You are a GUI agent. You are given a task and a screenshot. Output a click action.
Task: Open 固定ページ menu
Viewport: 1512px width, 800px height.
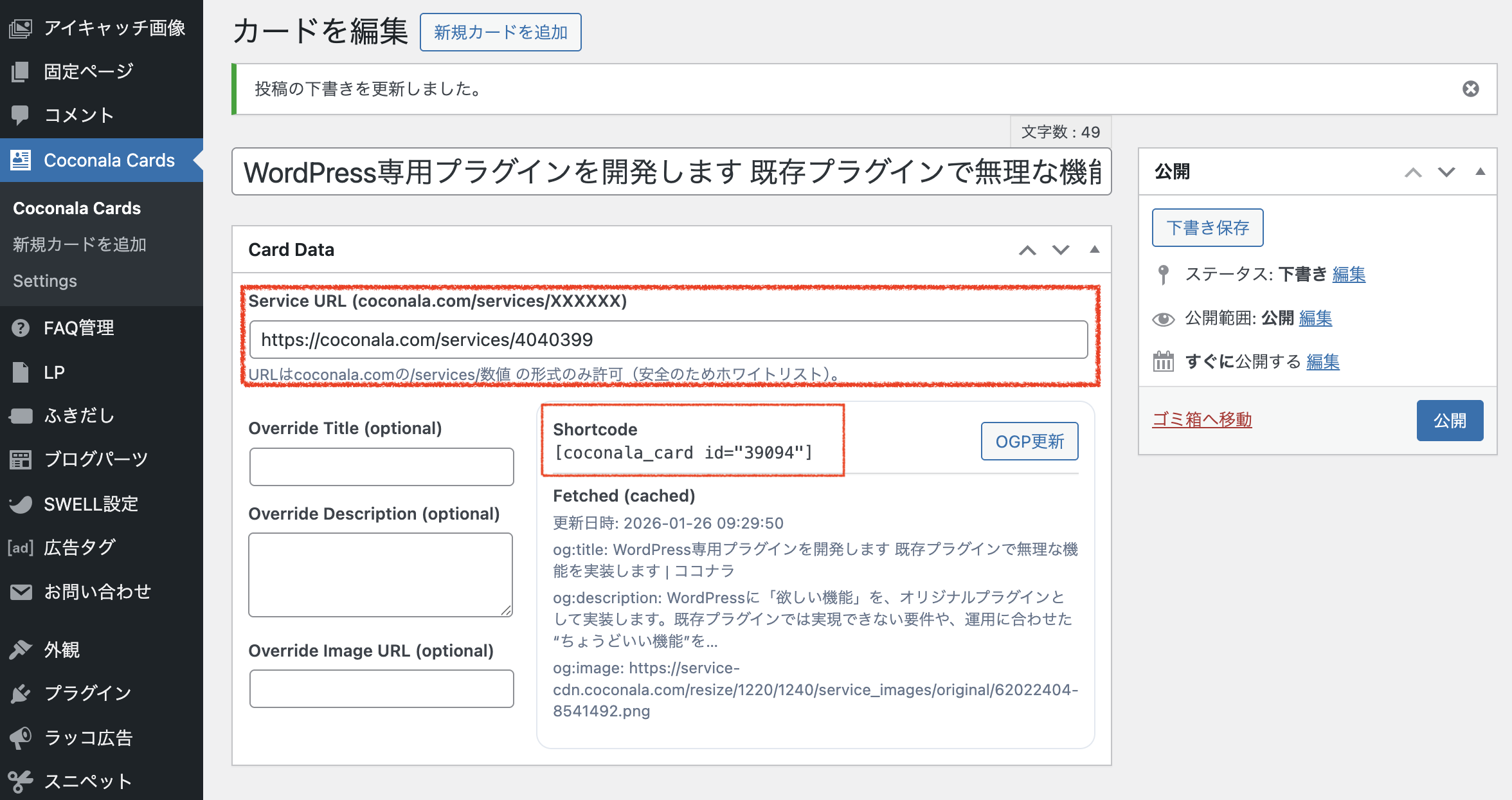tap(102, 71)
